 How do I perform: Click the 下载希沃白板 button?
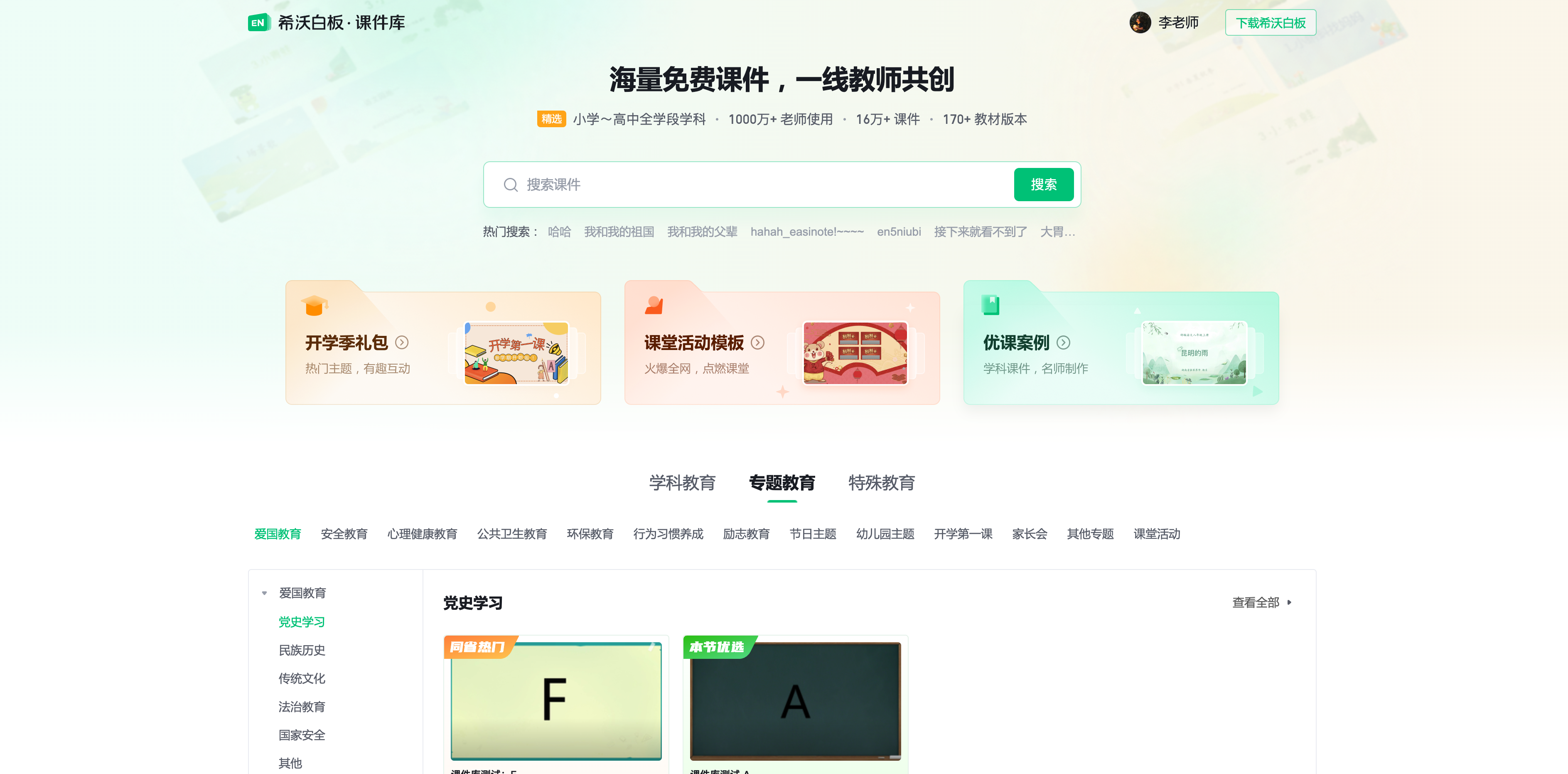tap(1271, 22)
